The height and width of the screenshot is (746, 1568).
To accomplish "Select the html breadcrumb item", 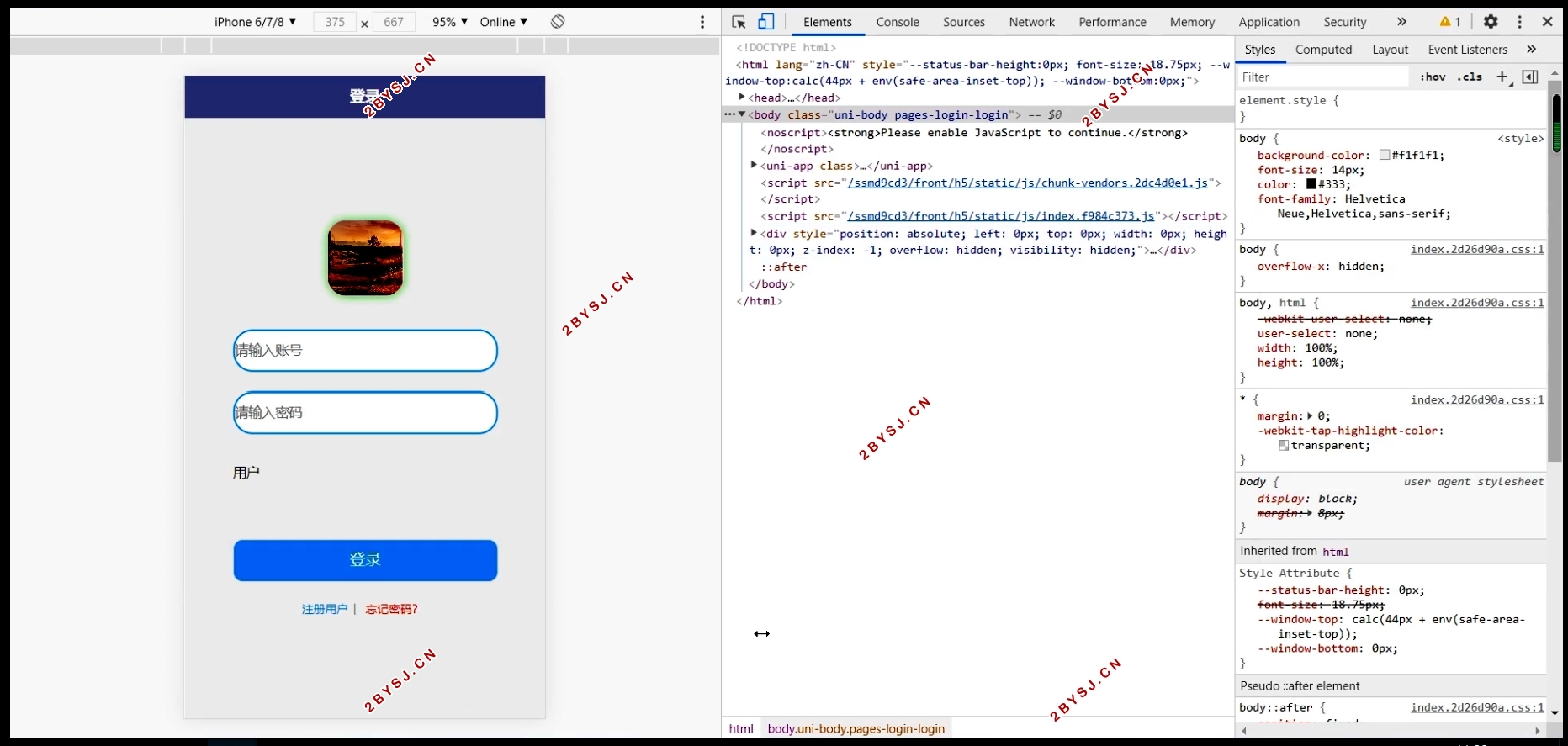I will (x=741, y=728).
